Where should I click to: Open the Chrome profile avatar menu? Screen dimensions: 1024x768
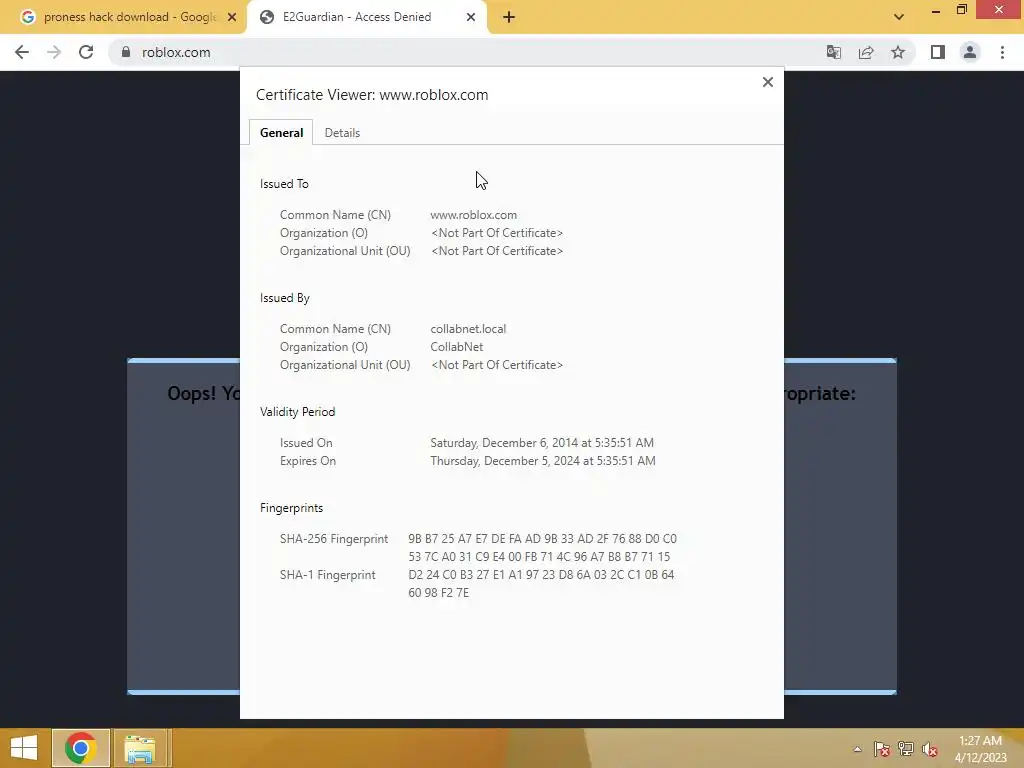click(970, 52)
